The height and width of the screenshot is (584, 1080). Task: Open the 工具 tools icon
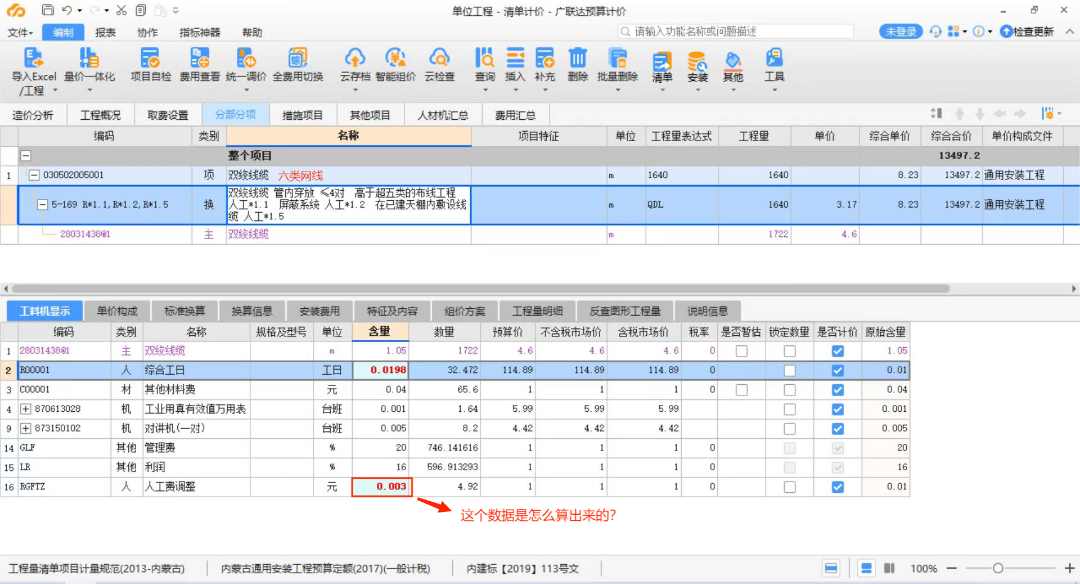[x=774, y=58]
